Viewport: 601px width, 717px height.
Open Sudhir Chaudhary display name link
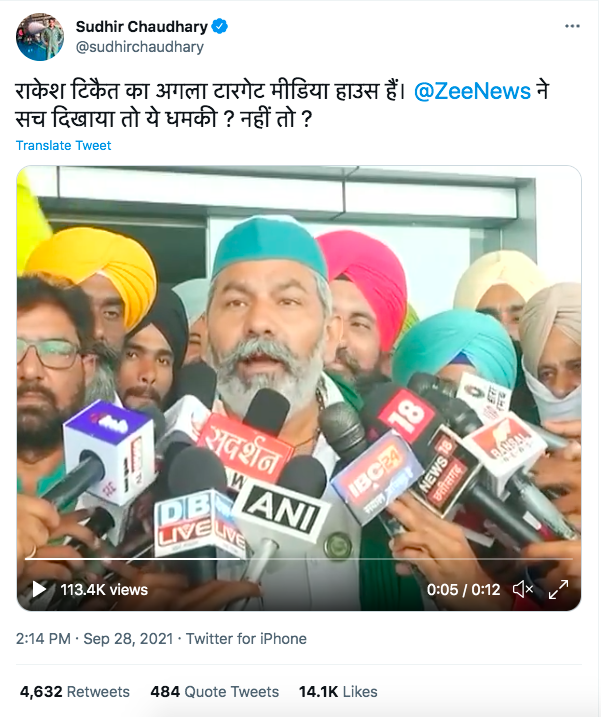(x=142, y=27)
